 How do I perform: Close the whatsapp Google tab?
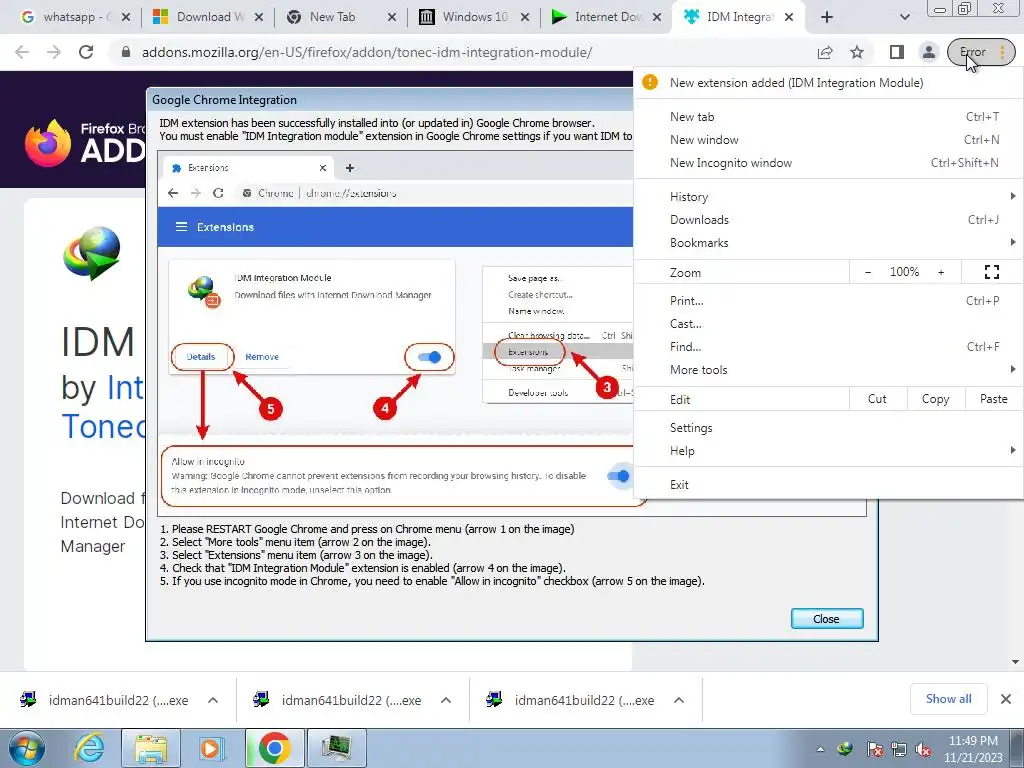tap(126, 18)
